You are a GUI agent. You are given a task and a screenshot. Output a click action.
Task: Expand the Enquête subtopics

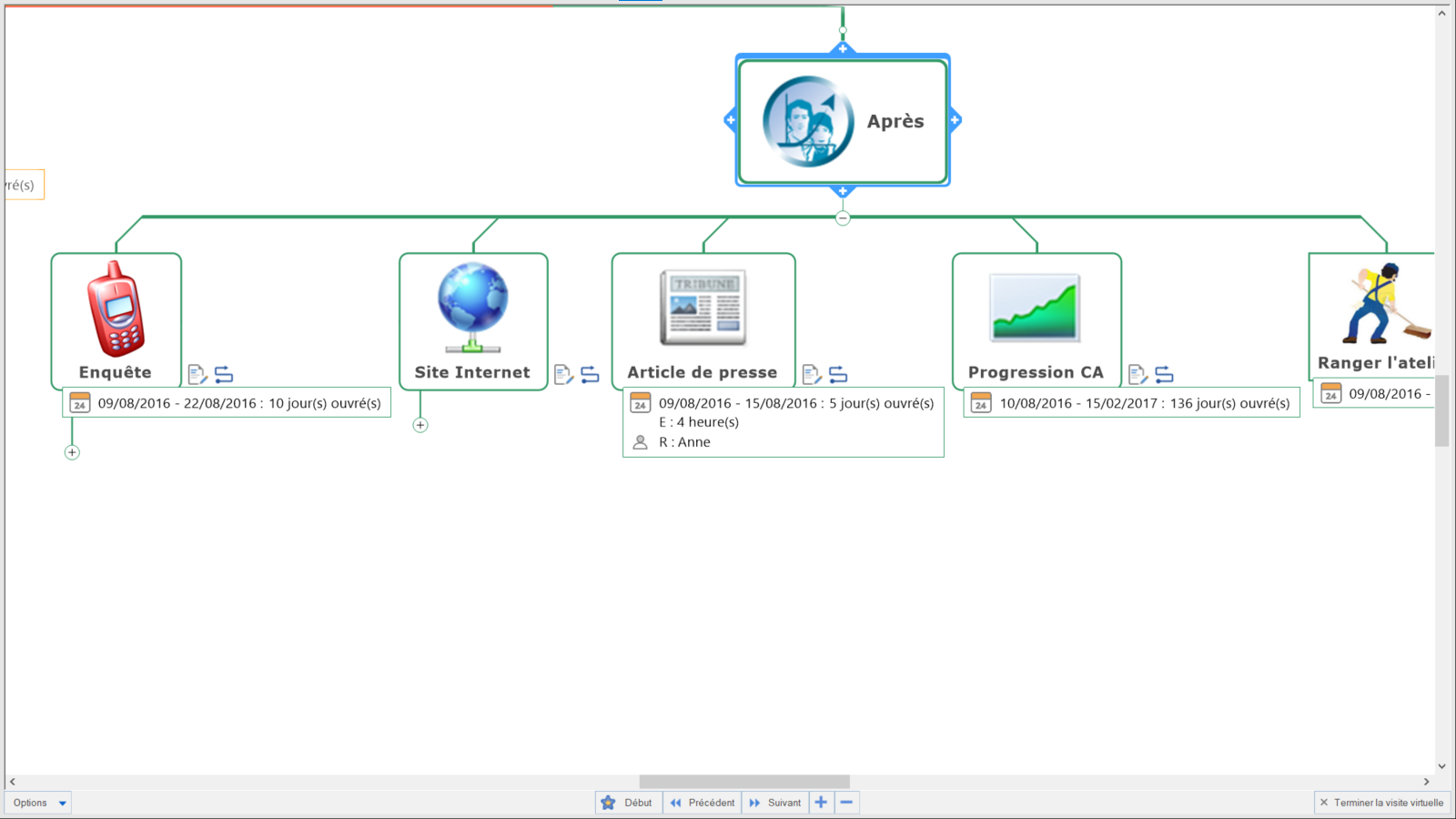click(x=72, y=452)
